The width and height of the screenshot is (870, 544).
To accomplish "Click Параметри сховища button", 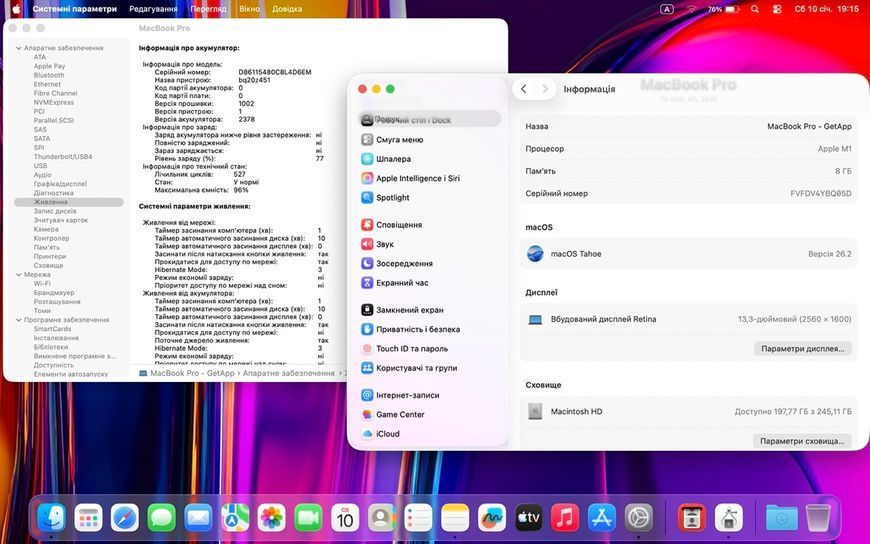I will click(802, 441).
